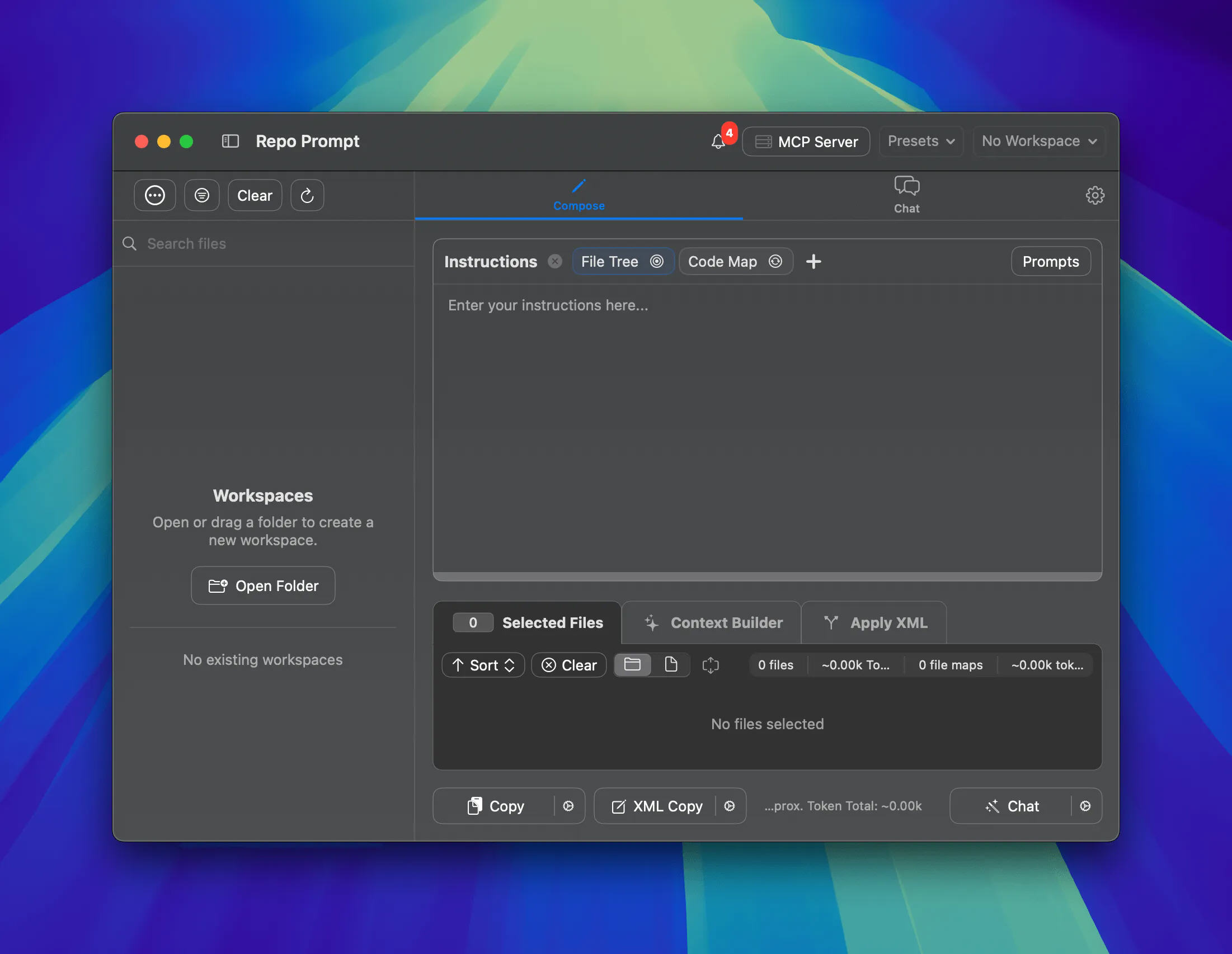Copy the prompt with Copy button

(495, 806)
